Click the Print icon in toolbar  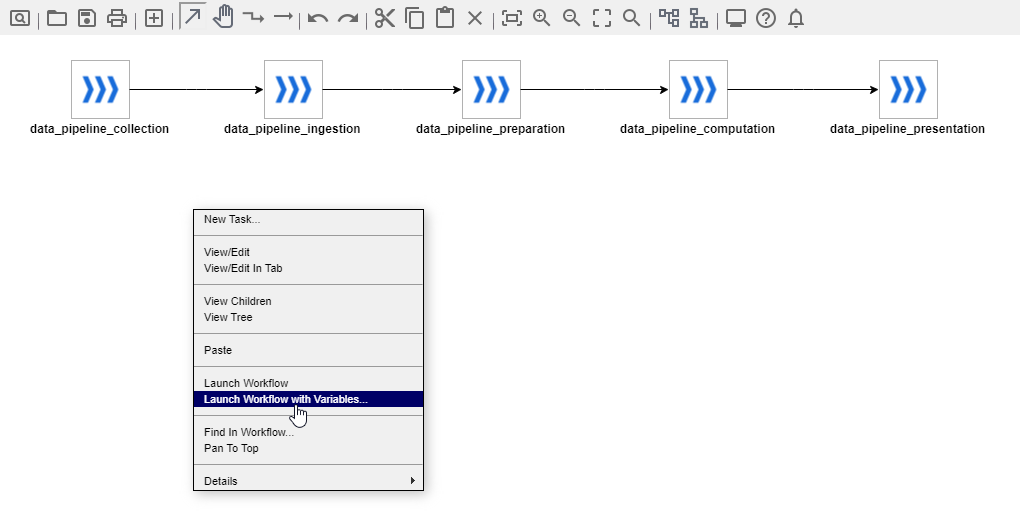pyautogui.click(x=117, y=18)
